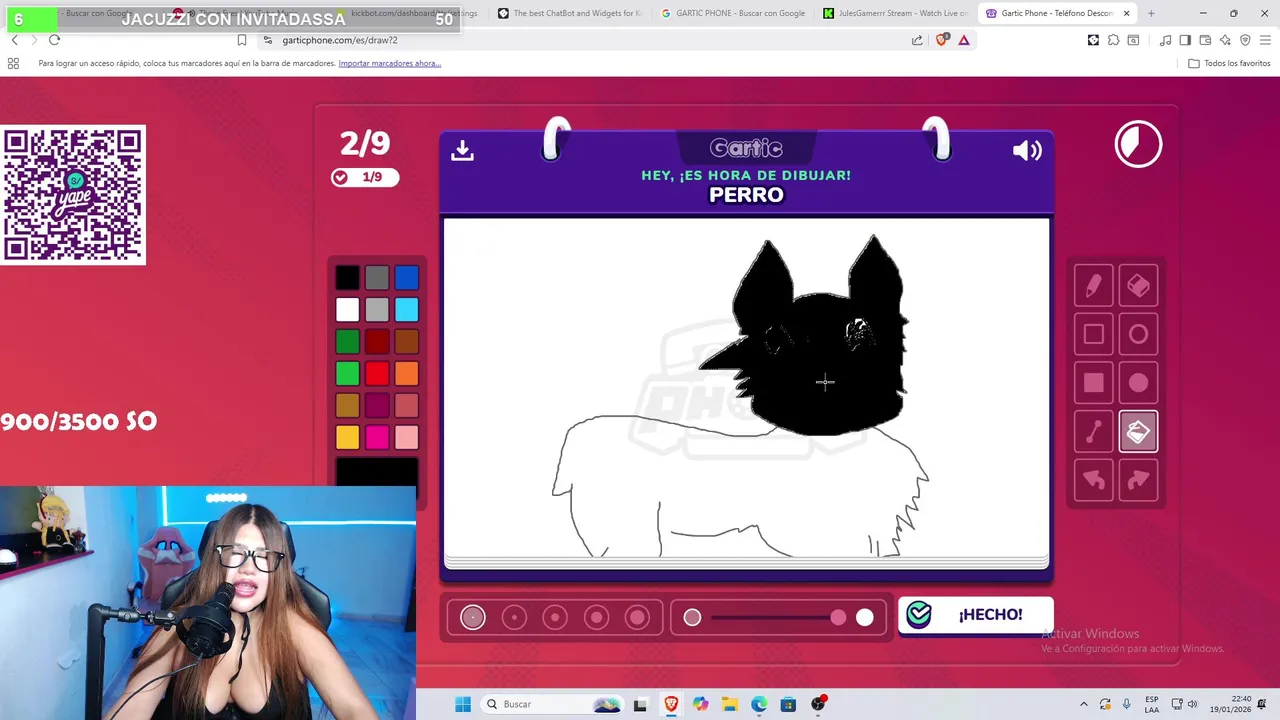The width and height of the screenshot is (1280, 720).
Task: Open the Brave wallet icon
Action: (1205, 40)
